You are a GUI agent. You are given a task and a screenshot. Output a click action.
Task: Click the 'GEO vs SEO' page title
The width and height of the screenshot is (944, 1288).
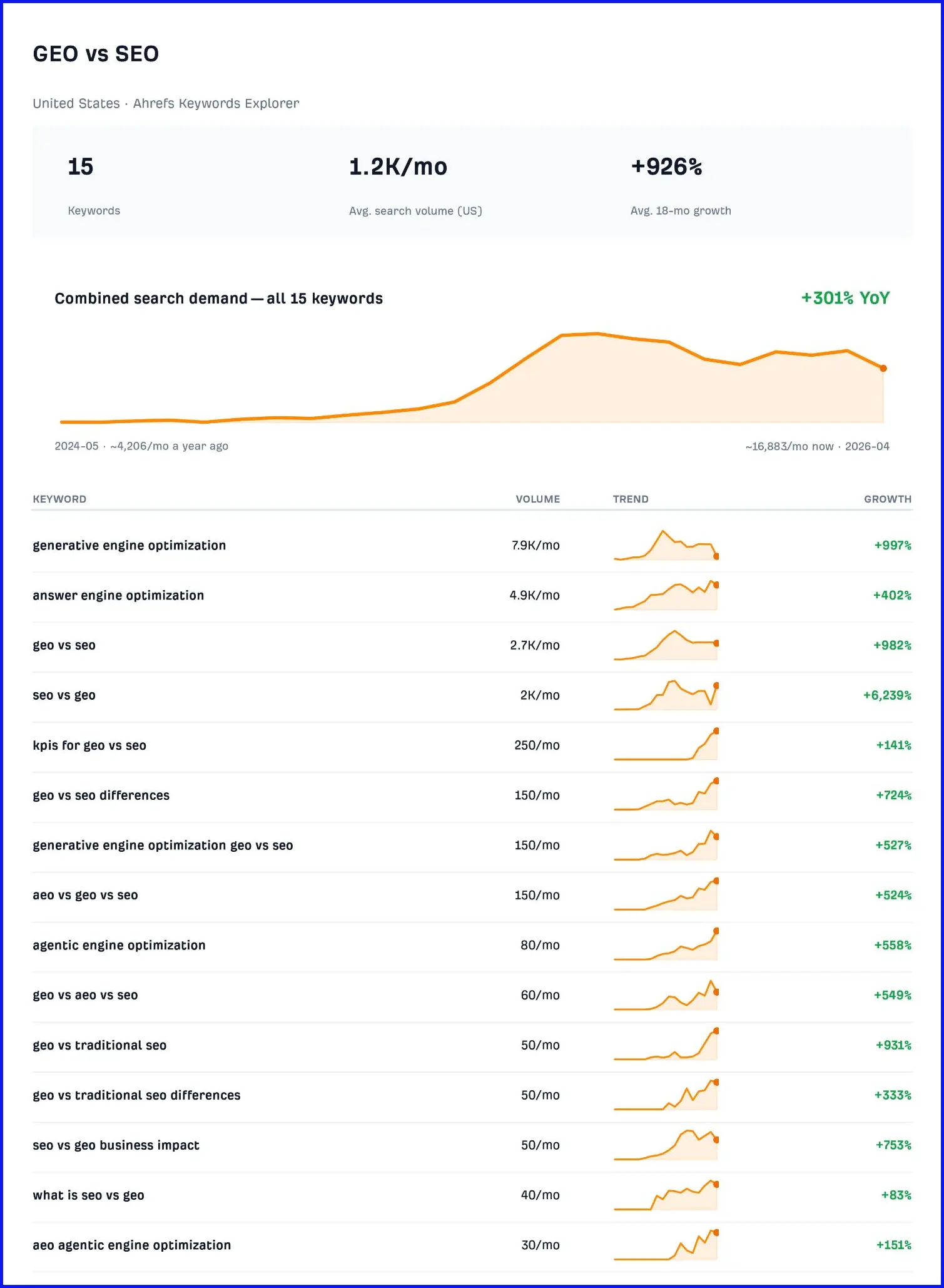pyautogui.click(x=96, y=54)
